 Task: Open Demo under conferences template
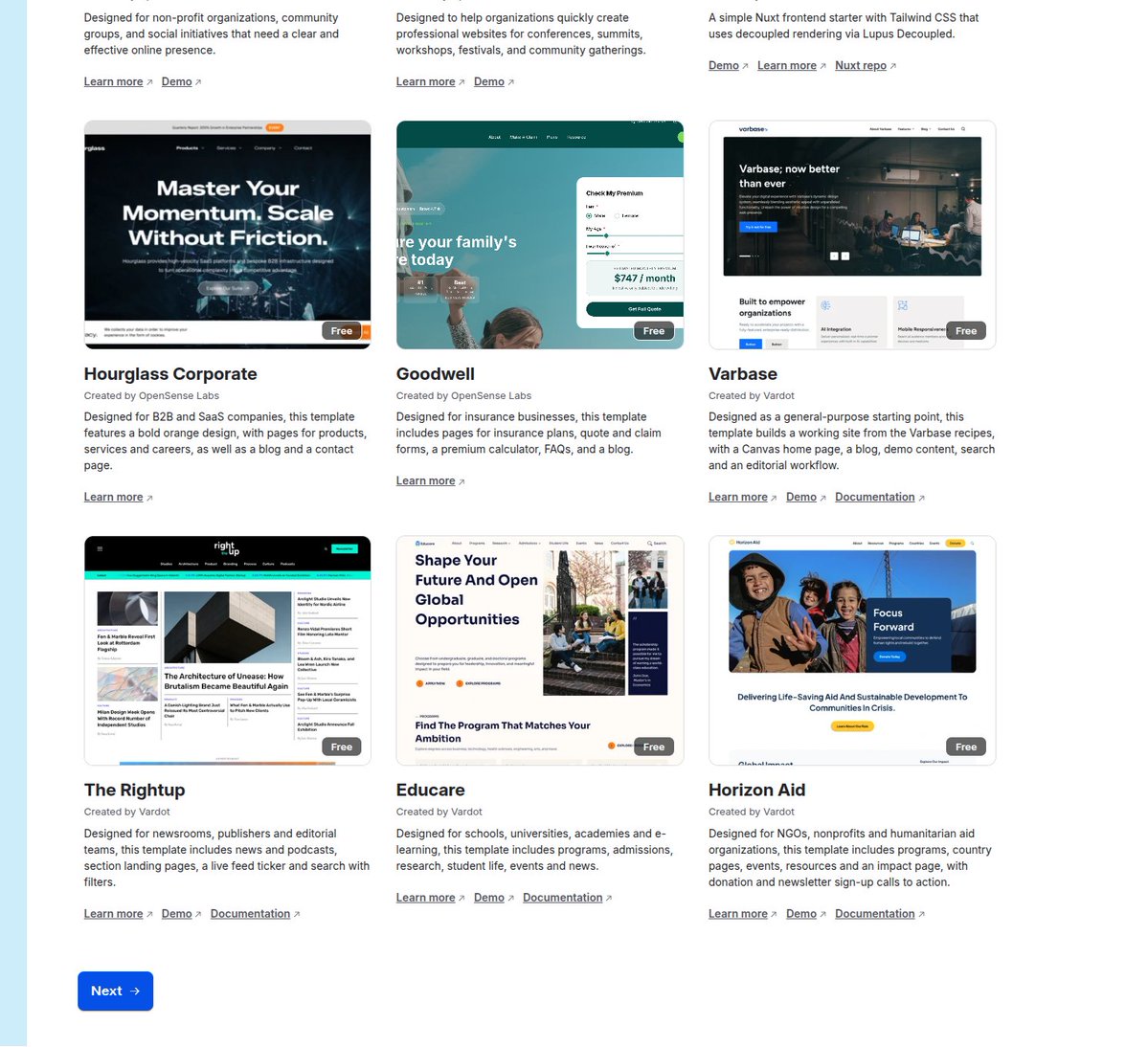coord(489,82)
